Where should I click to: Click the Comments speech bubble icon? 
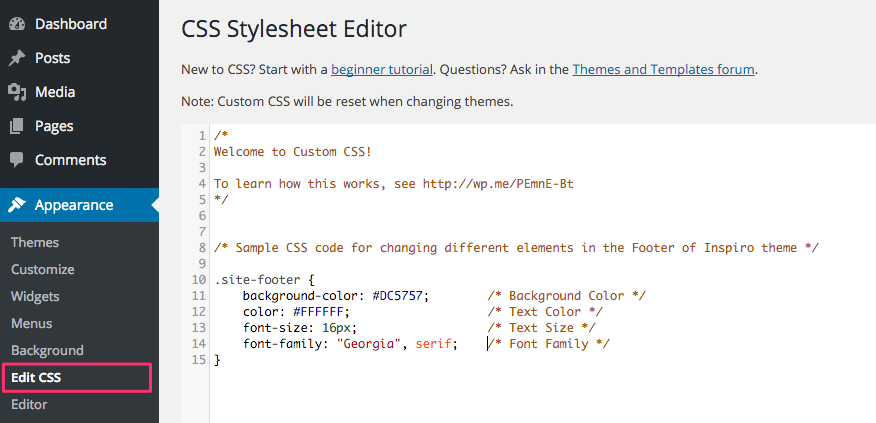pyautogui.click(x=17, y=160)
